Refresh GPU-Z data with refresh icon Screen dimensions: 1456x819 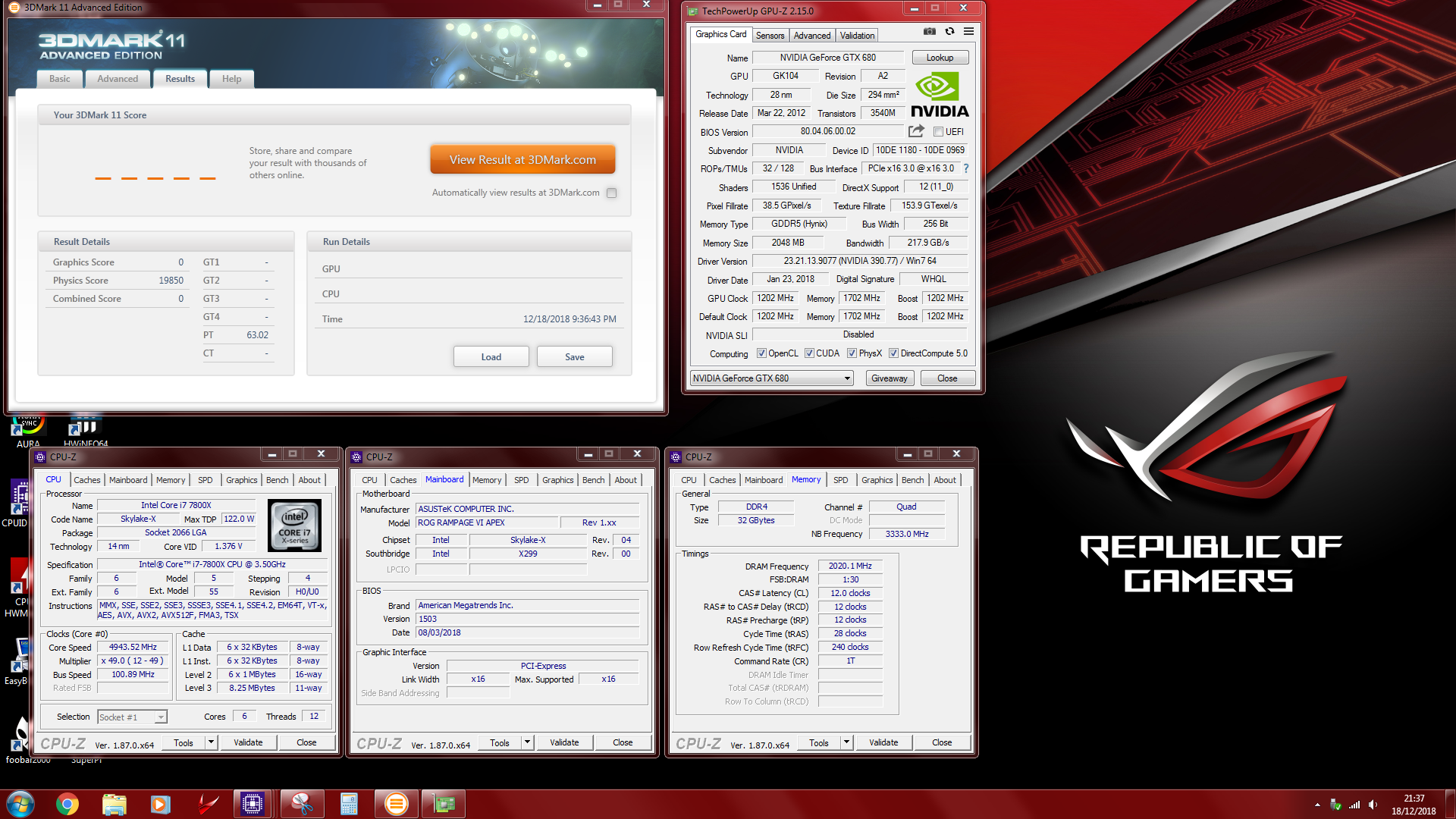click(x=949, y=31)
